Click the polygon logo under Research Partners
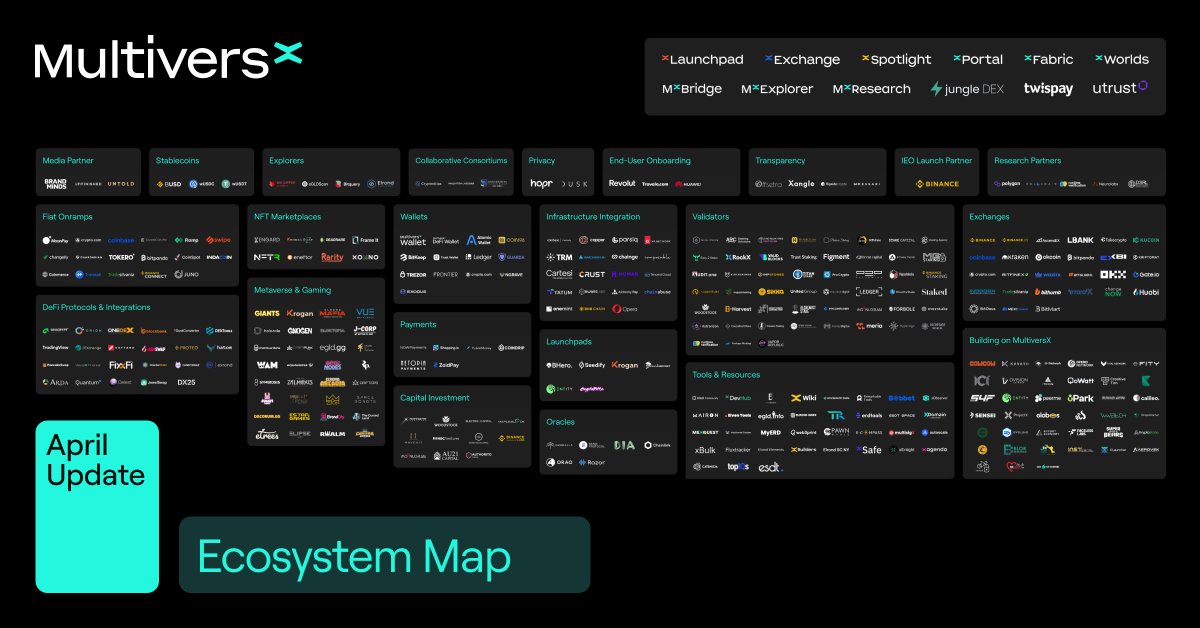 pyautogui.click(x=1008, y=184)
